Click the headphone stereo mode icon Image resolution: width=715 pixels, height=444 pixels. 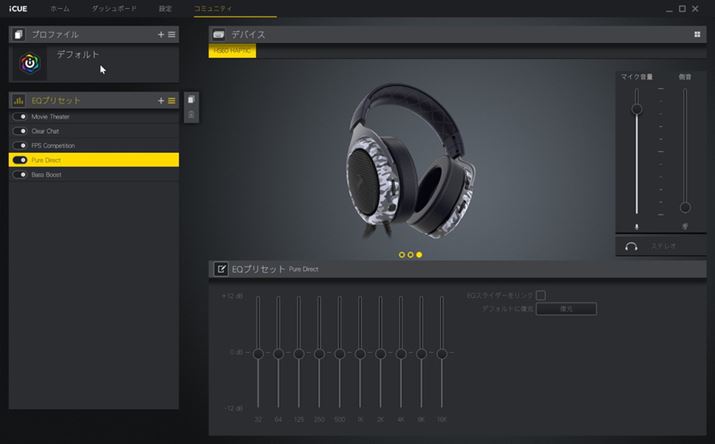631,245
